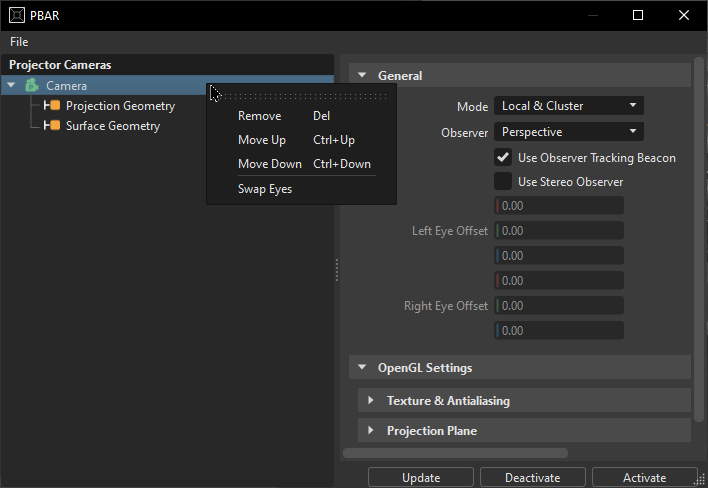
Task: Click the vertical scrollbar of settings panel
Action: click(x=699, y=240)
